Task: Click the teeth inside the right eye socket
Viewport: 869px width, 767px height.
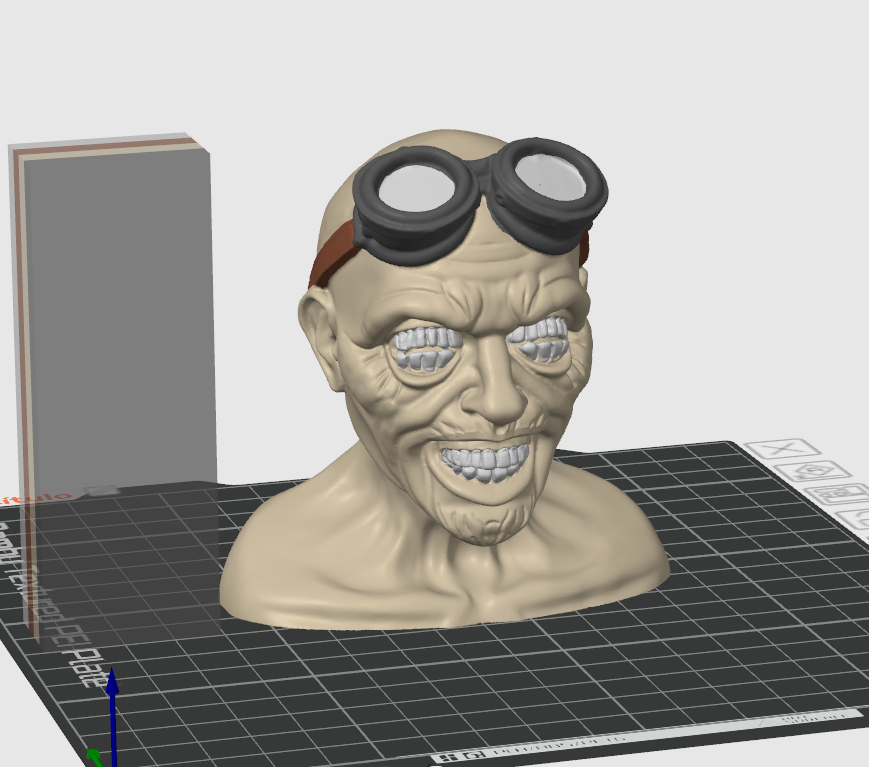Action: 541,340
